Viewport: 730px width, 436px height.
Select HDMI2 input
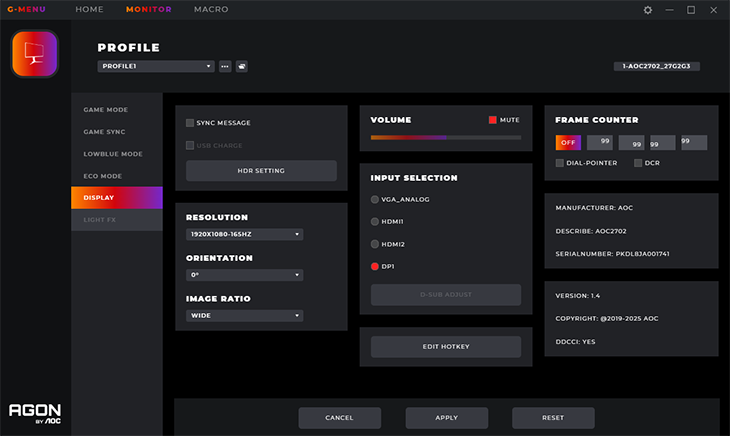375,244
